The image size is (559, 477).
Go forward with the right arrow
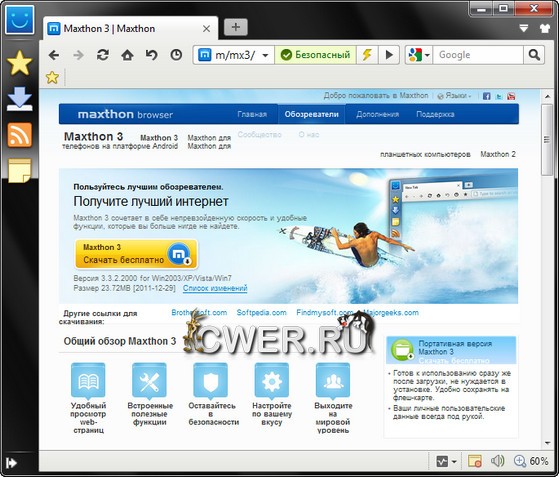(x=78, y=55)
